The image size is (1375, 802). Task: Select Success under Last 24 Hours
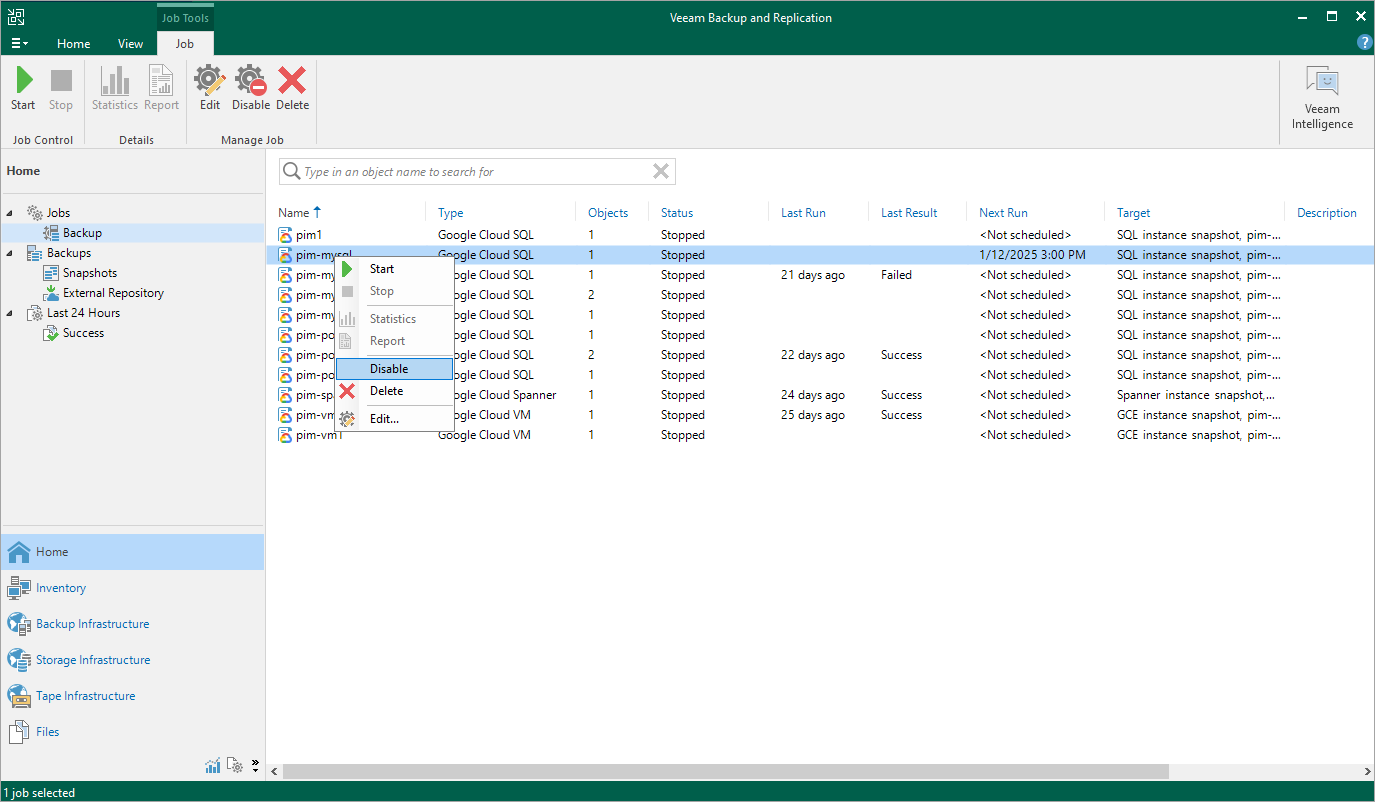click(x=83, y=333)
